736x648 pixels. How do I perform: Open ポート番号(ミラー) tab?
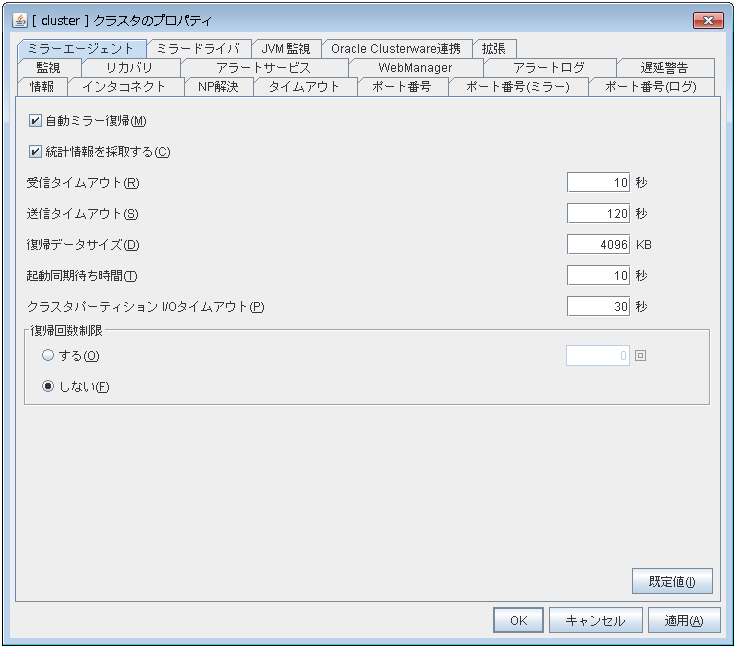pos(518,87)
